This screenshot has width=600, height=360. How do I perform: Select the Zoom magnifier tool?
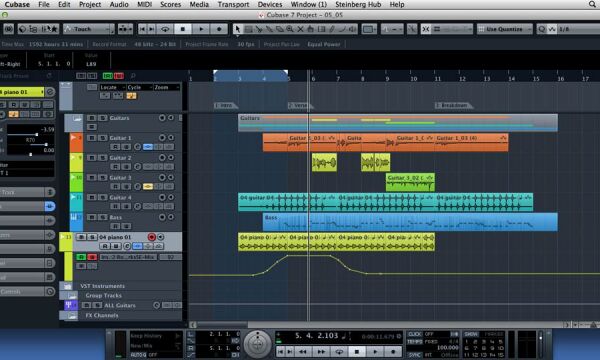pyautogui.click(x=290, y=29)
